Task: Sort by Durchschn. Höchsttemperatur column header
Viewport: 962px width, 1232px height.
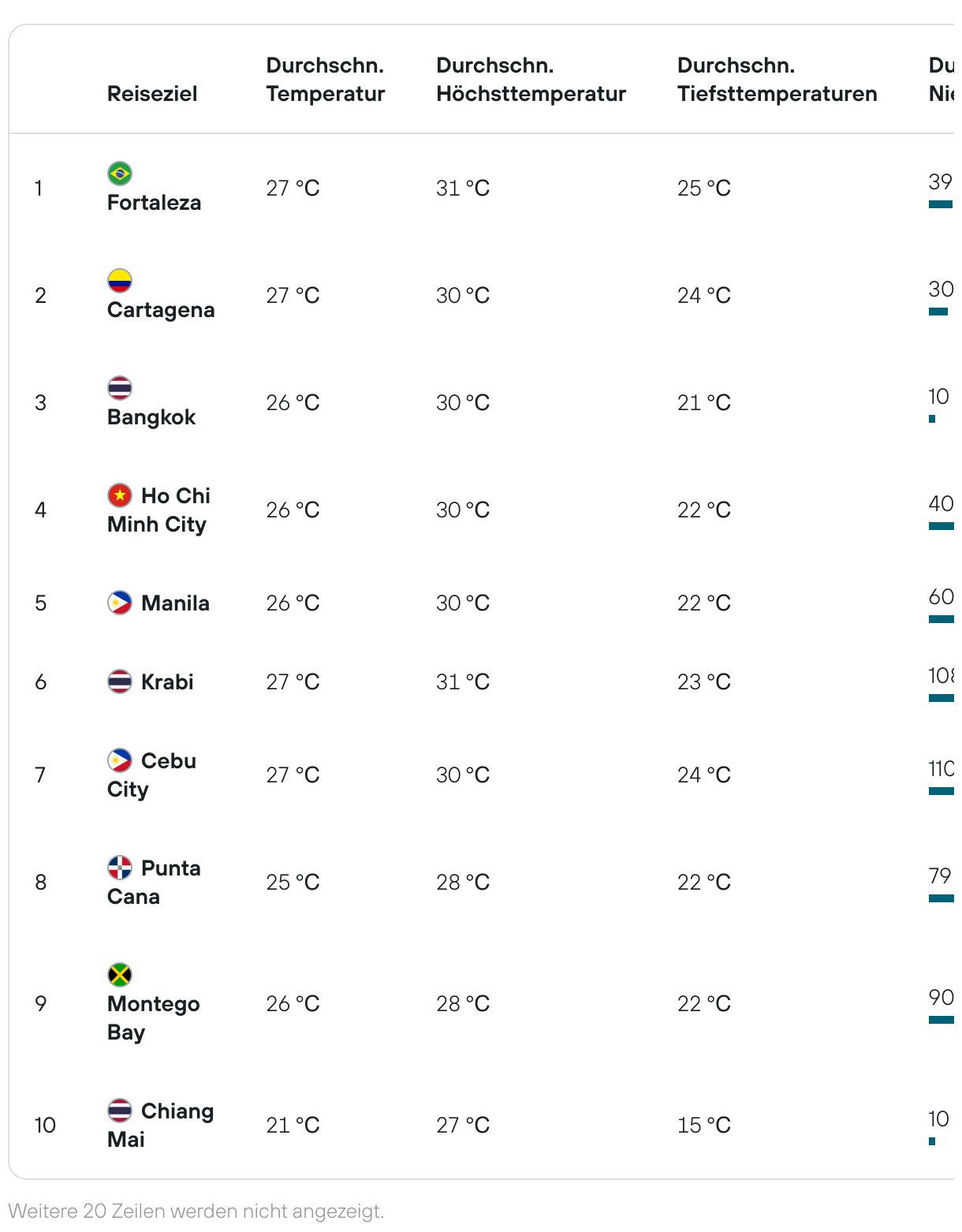Action: tap(531, 80)
